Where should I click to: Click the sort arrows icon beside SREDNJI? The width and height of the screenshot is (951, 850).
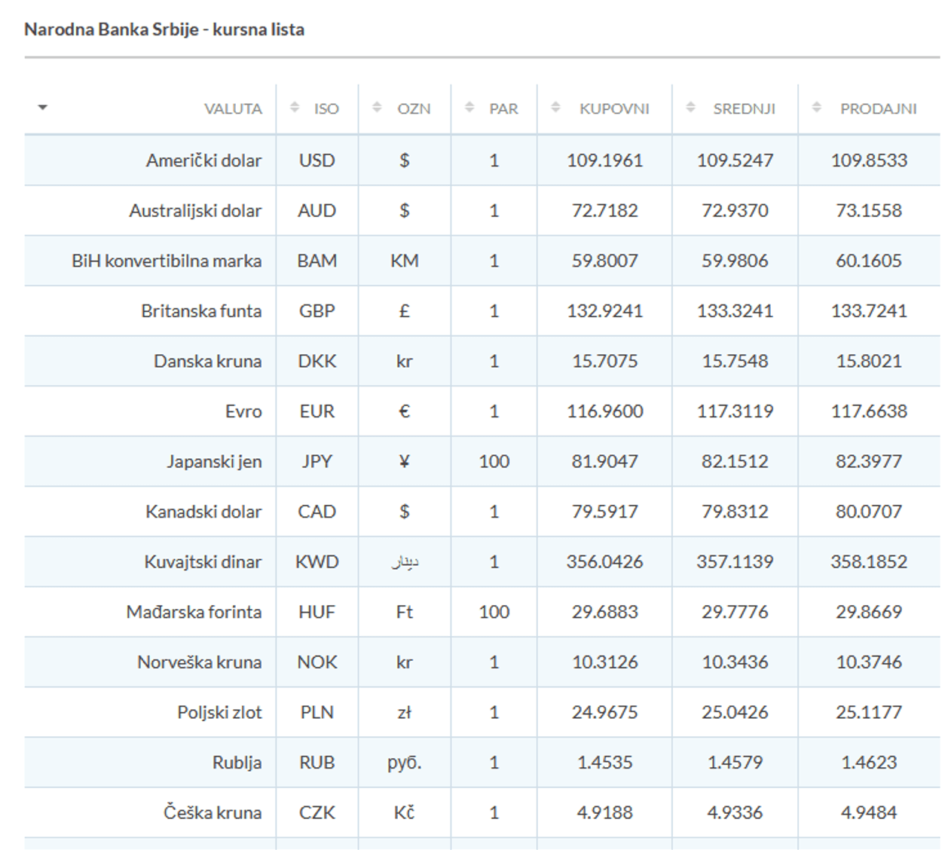pos(690,107)
